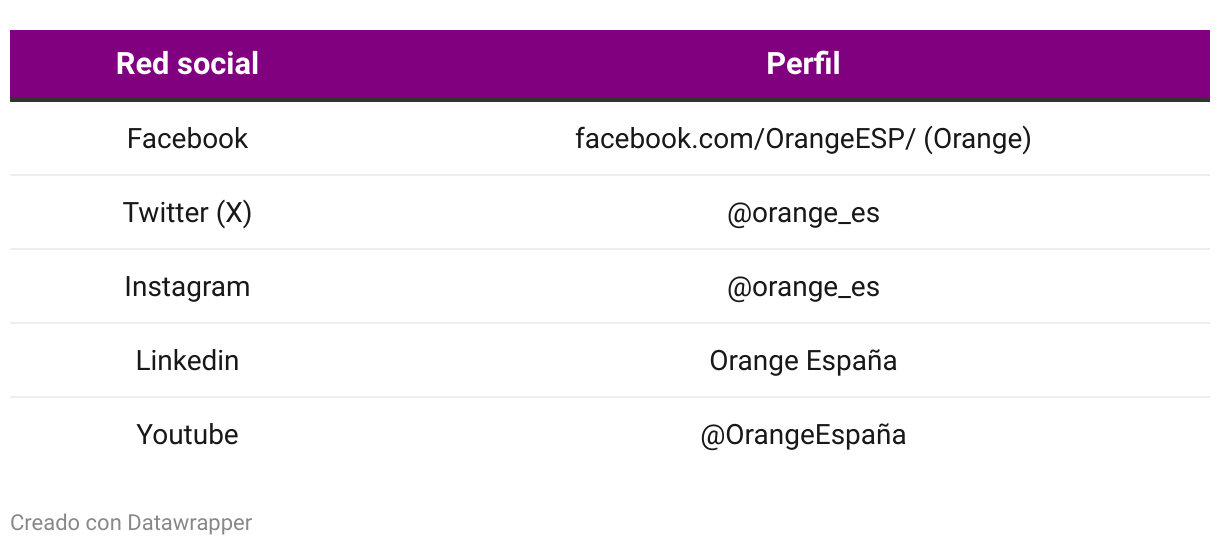Sort by the "Perfil" column header
Viewport: 1220px width, 546px height.
[x=803, y=64]
